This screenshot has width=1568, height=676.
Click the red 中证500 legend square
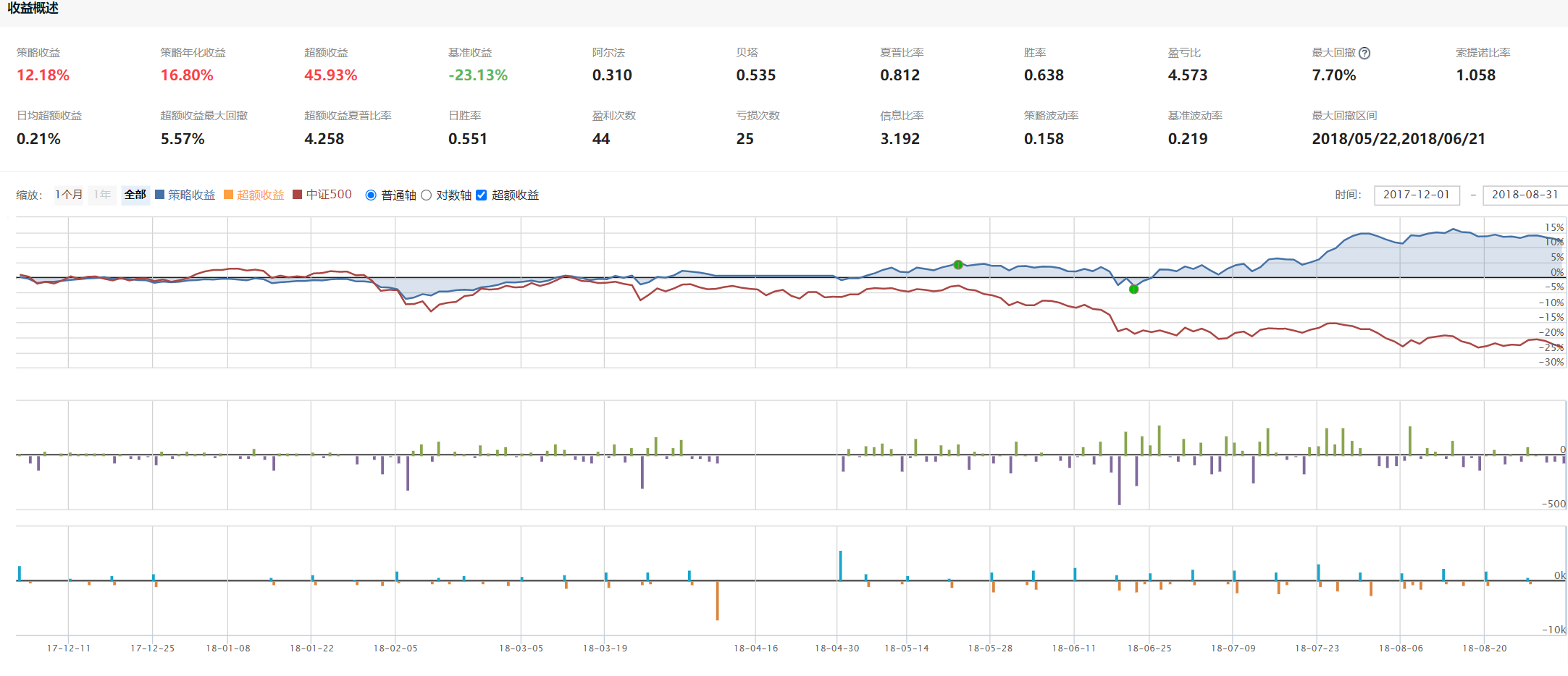(x=298, y=195)
